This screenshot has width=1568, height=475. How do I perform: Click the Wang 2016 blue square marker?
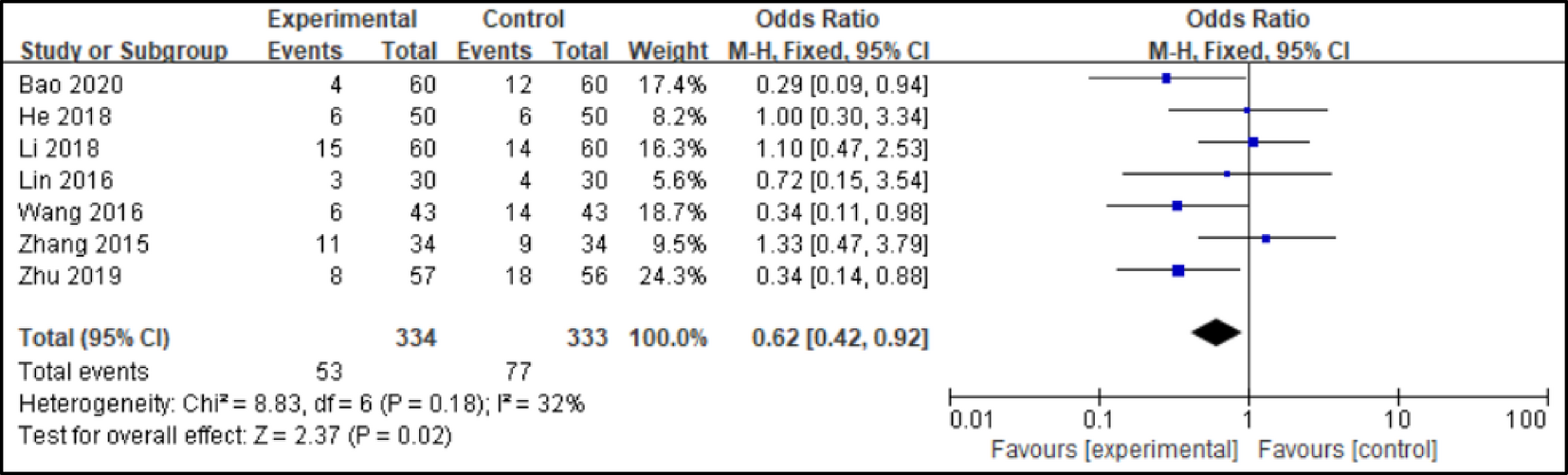1177,206
